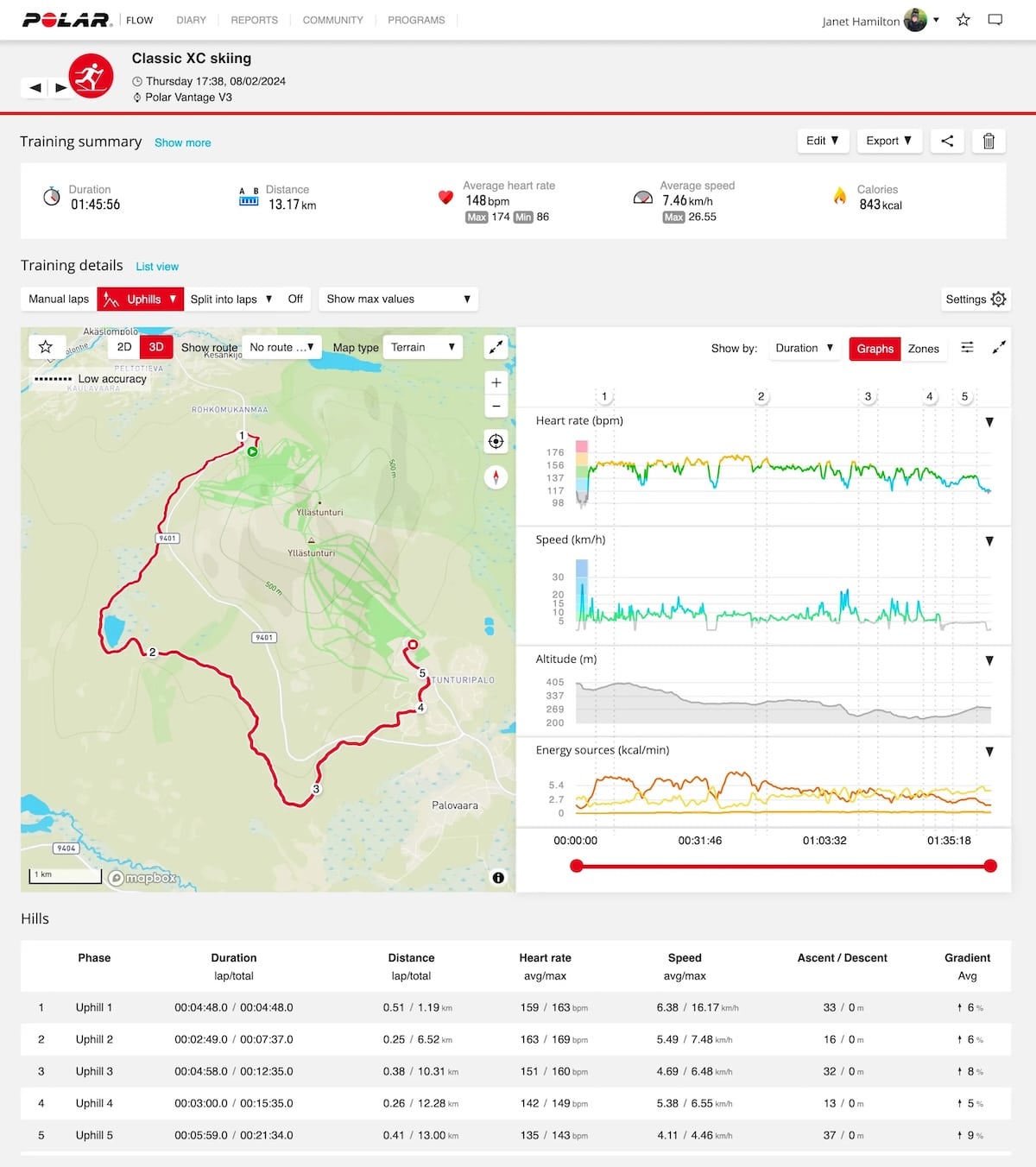Reset map orientation with compass icon
1036x1167 pixels.
click(496, 476)
